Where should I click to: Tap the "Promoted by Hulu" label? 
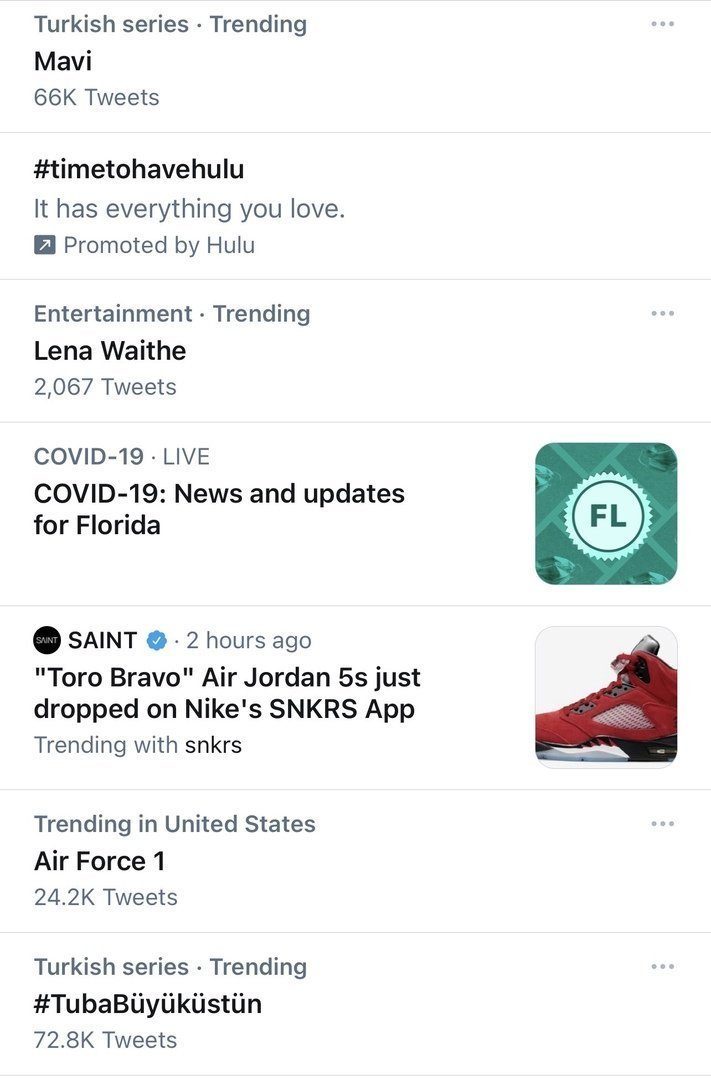coord(159,246)
